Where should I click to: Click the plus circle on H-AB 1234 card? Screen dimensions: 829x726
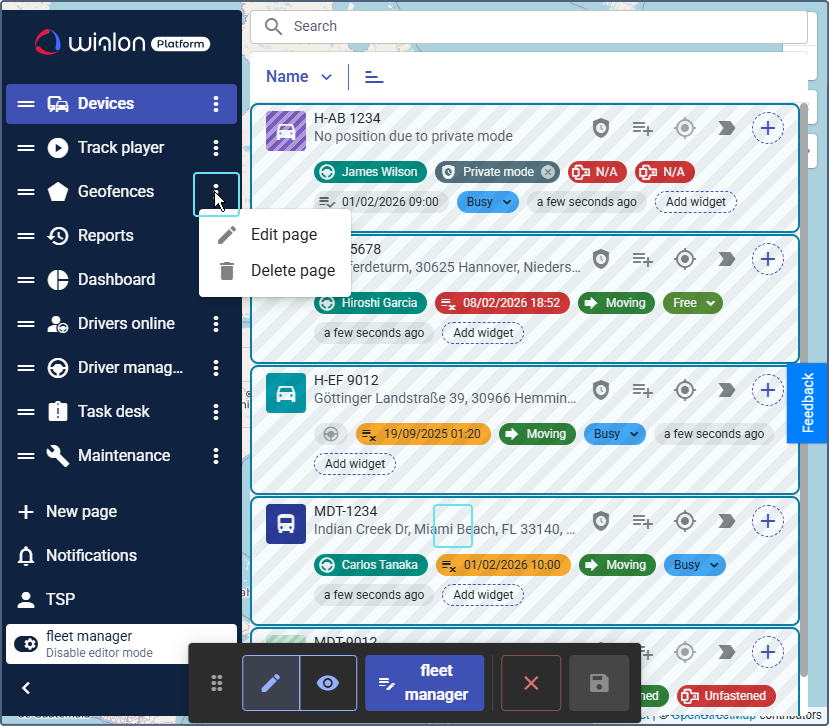(x=767, y=128)
